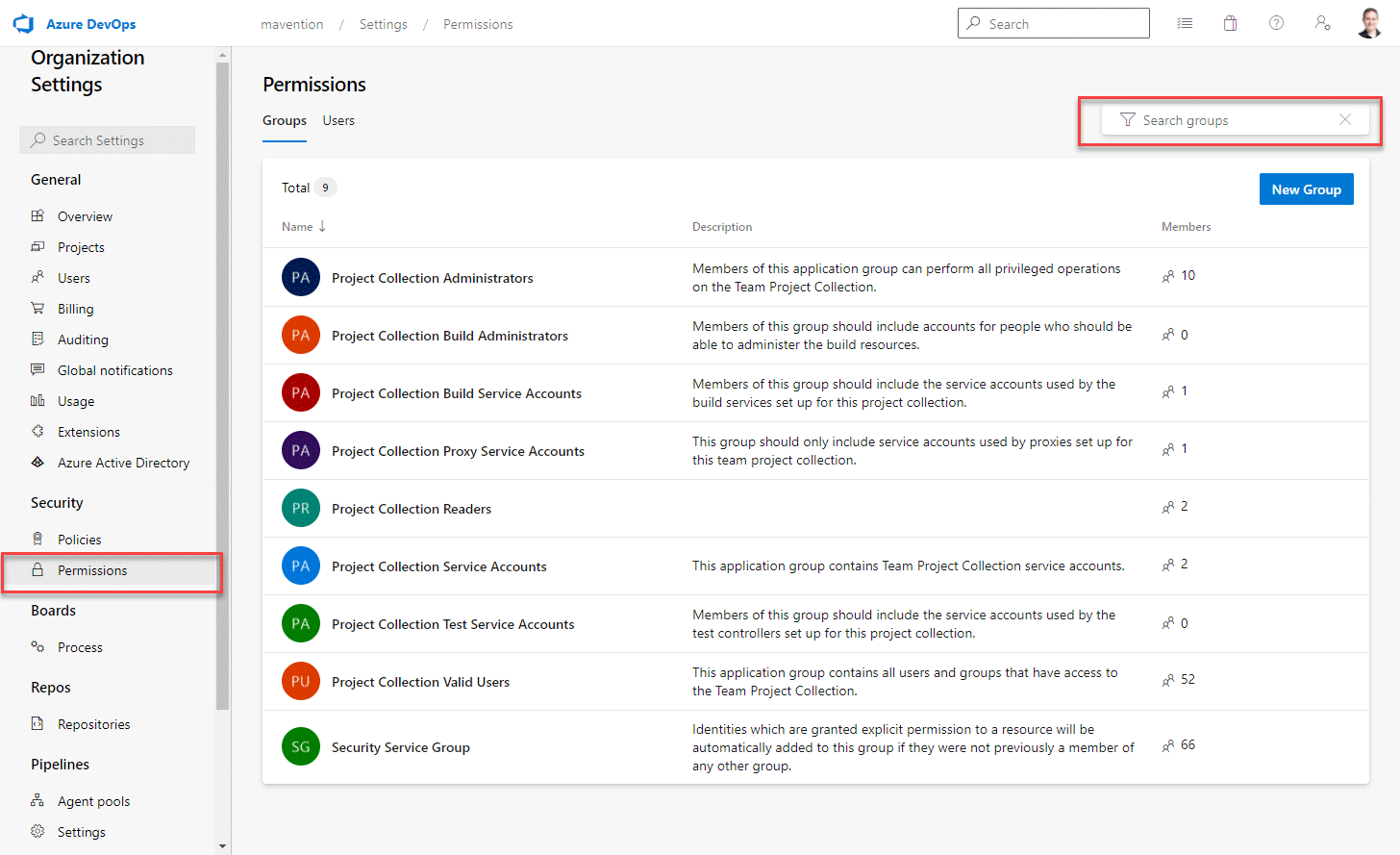The image size is (1400, 855).
Task: Click the sidebar scrollbar down arrow
Action: (x=223, y=846)
